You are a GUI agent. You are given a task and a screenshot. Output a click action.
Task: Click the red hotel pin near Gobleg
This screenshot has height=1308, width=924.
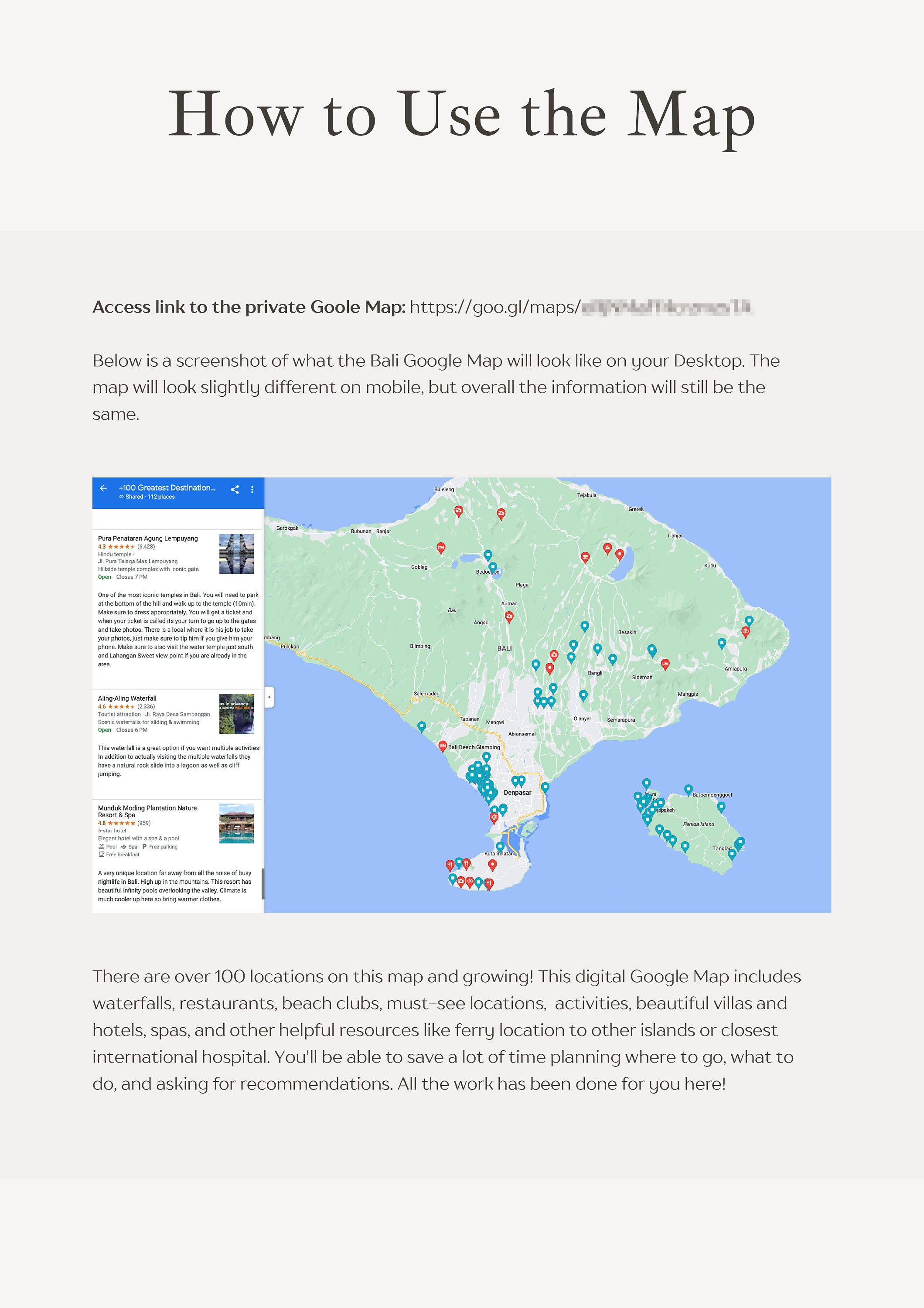(x=441, y=548)
